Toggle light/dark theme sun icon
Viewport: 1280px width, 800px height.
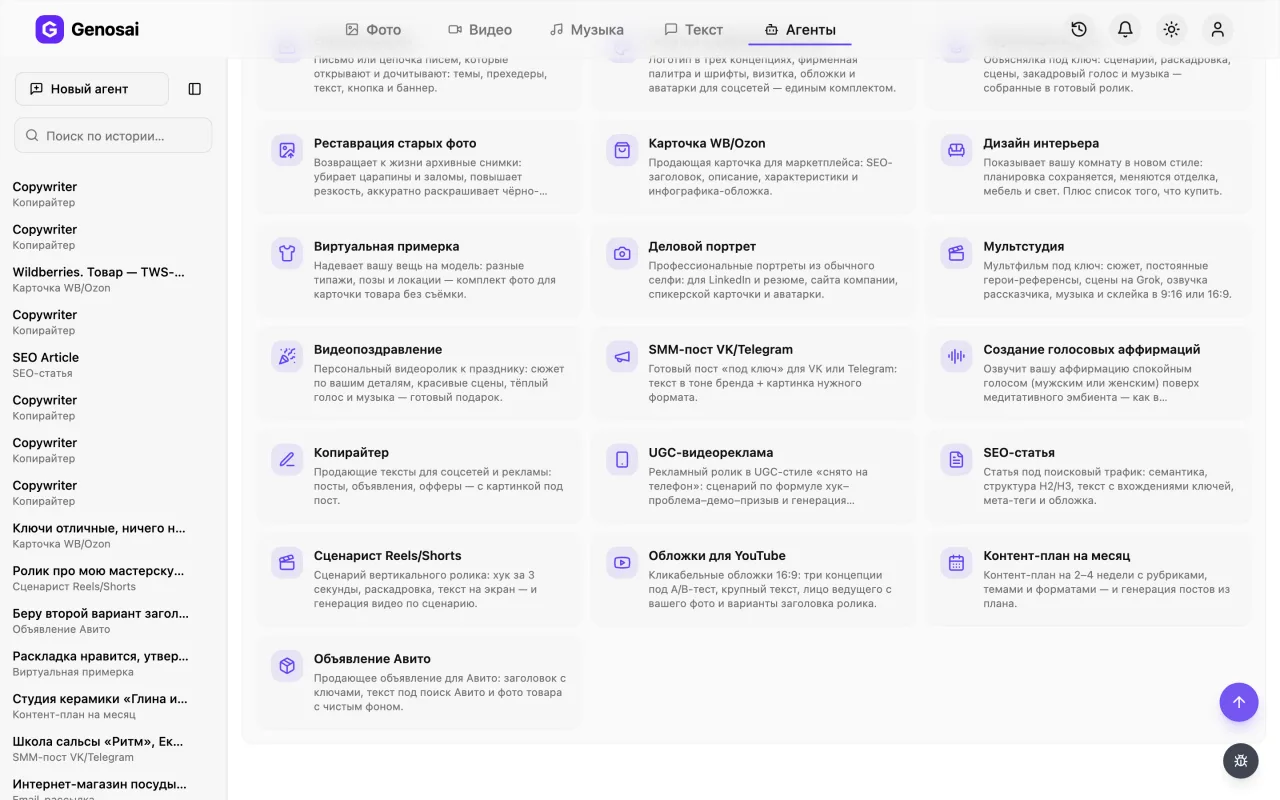click(x=1172, y=30)
